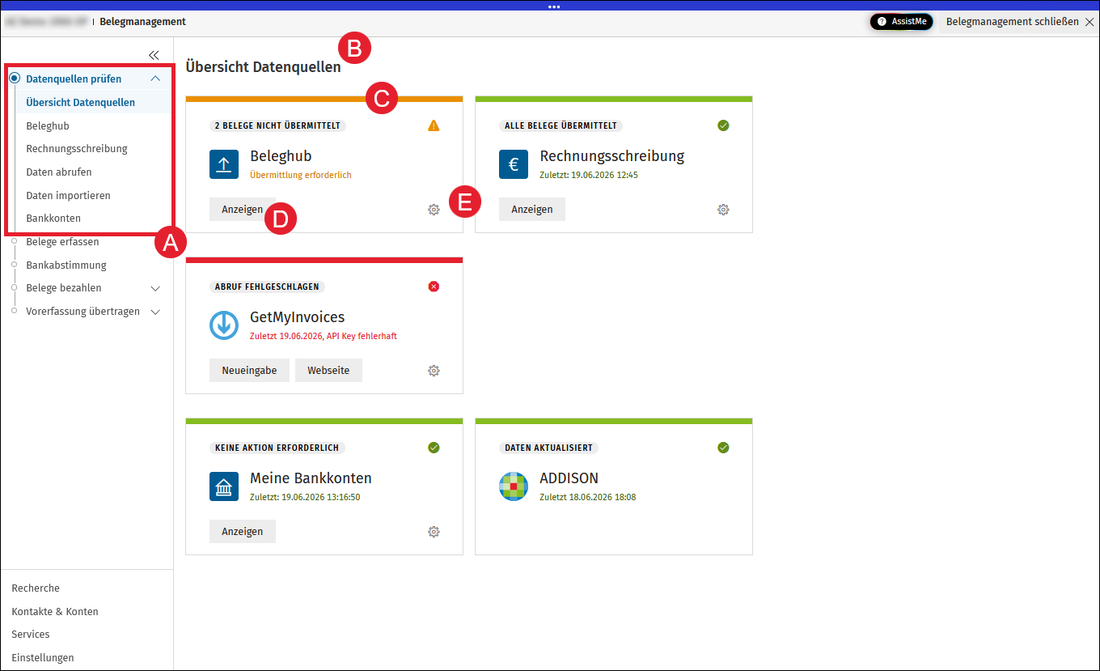Open Bankkonten in the sidebar
Viewport: 1100px width, 671px height.
(x=53, y=218)
